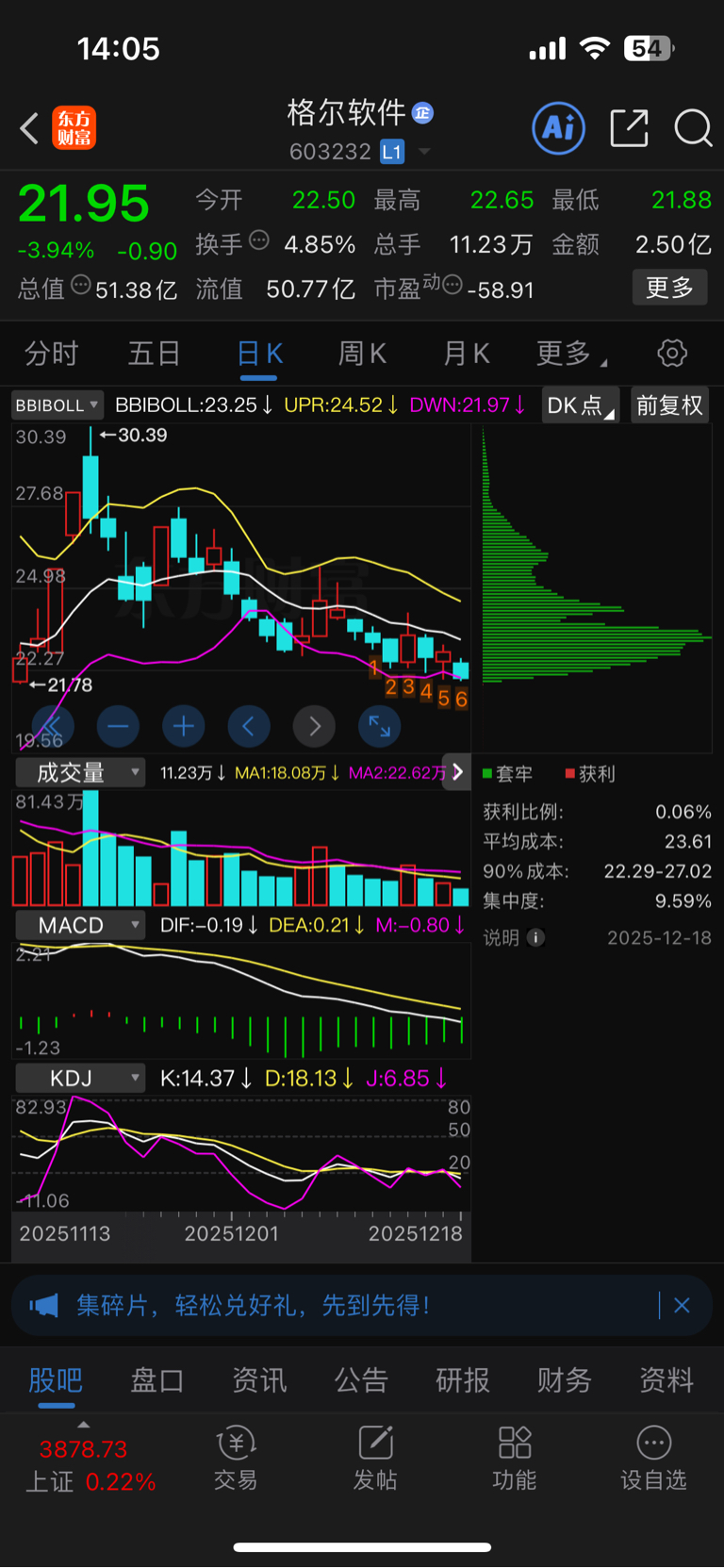724x1568 pixels.
Task: Tap the 市盈 info smiley icon
Action: pyautogui.click(x=452, y=285)
